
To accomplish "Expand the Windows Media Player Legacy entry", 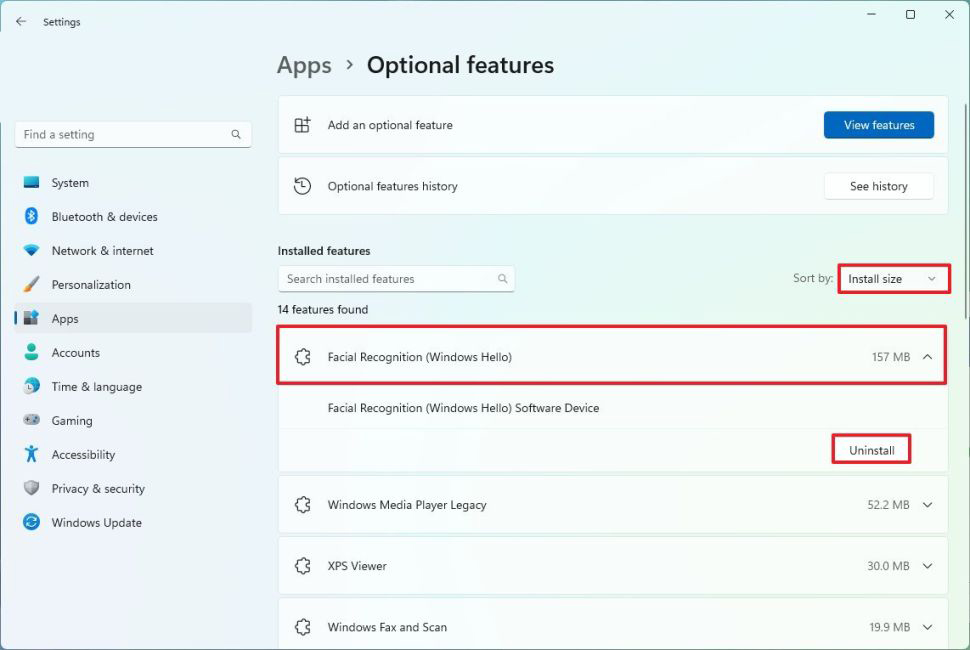I will coord(927,506).
